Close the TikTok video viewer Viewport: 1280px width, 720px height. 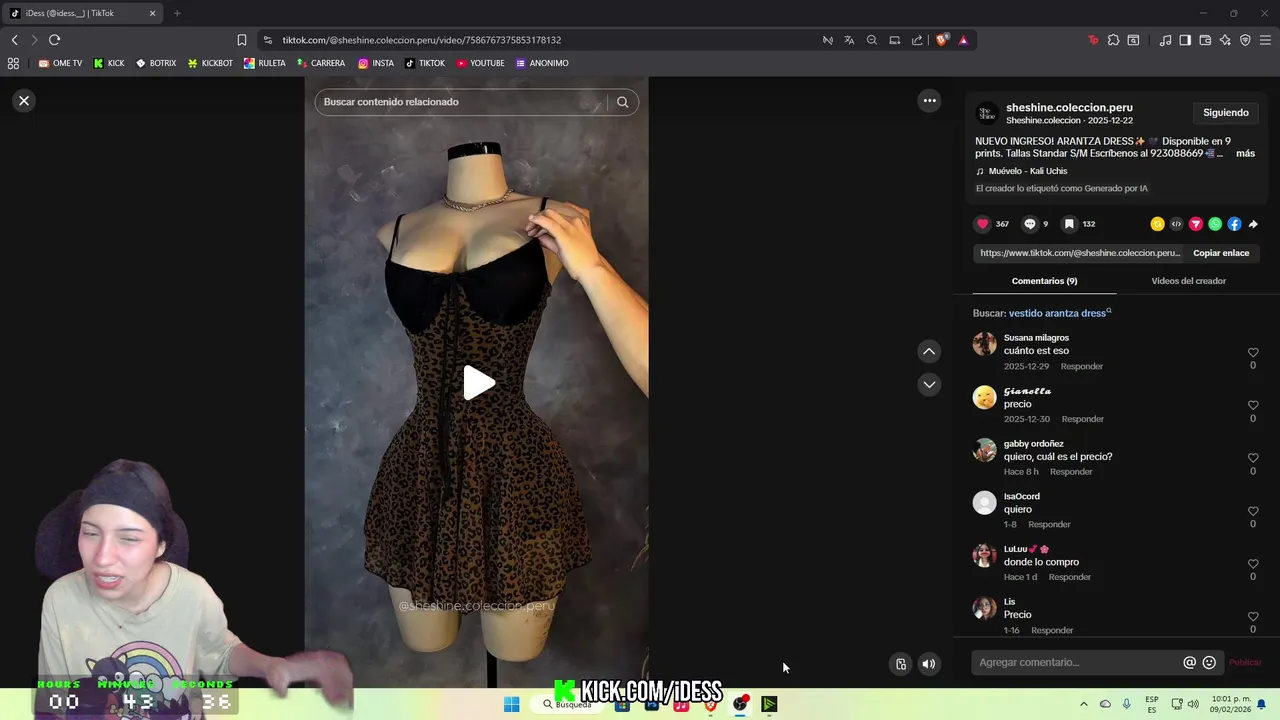[x=24, y=101]
